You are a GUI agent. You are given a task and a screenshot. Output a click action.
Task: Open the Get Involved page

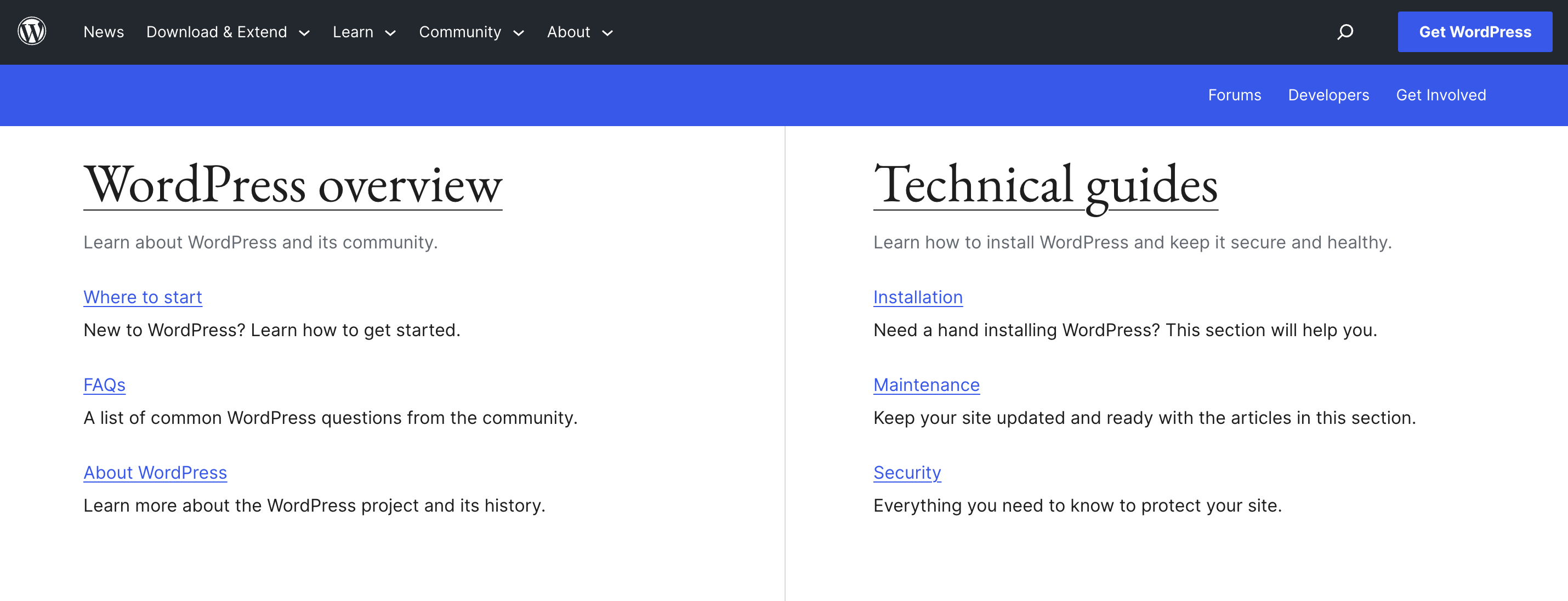[1441, 95]
